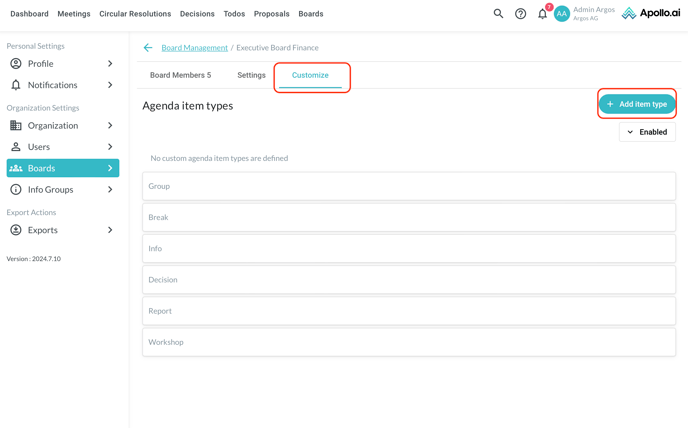Click the Exports download icon in sidebar
Viewport: 688px width, 428px height.
[x=16, y=230]
